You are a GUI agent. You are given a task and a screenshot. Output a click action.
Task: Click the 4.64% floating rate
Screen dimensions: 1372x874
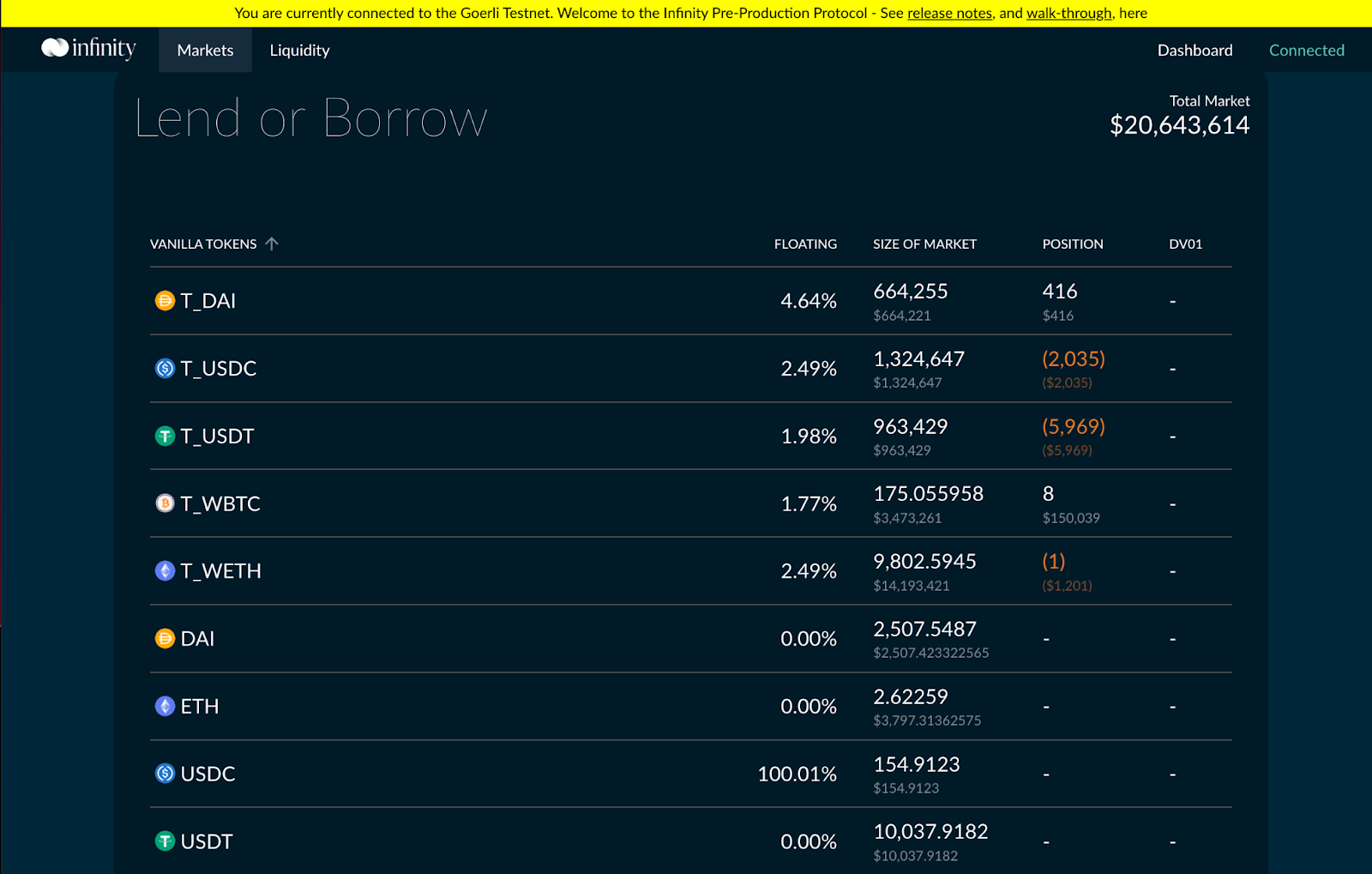809,301
